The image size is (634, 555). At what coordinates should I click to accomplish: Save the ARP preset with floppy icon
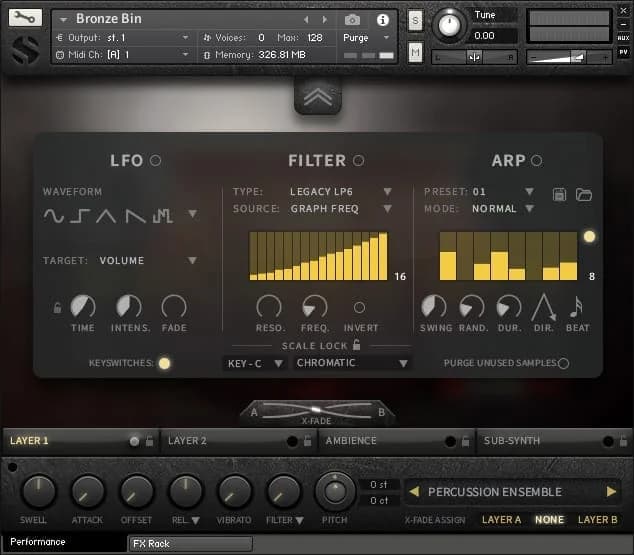(x=560, y=193)
